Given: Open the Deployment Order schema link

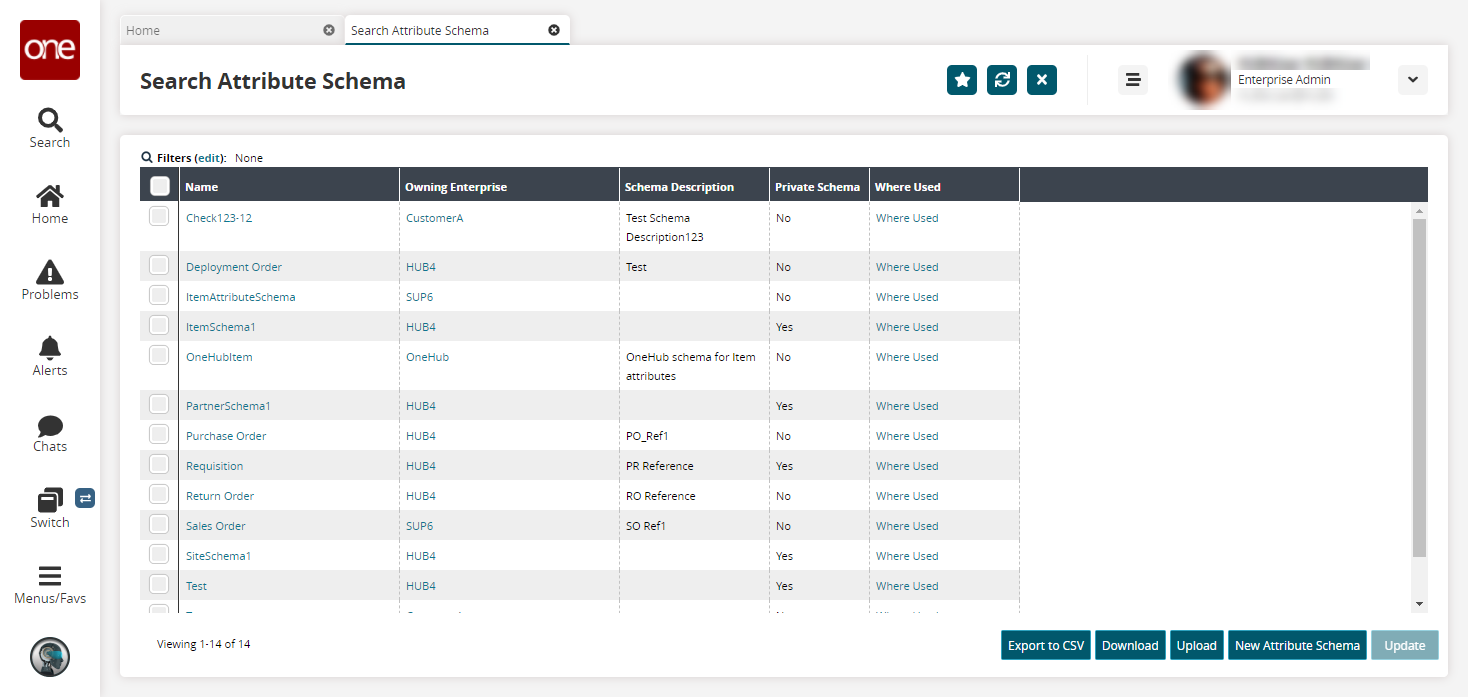Looking at the screenshot, I should (x=234, y=267).
